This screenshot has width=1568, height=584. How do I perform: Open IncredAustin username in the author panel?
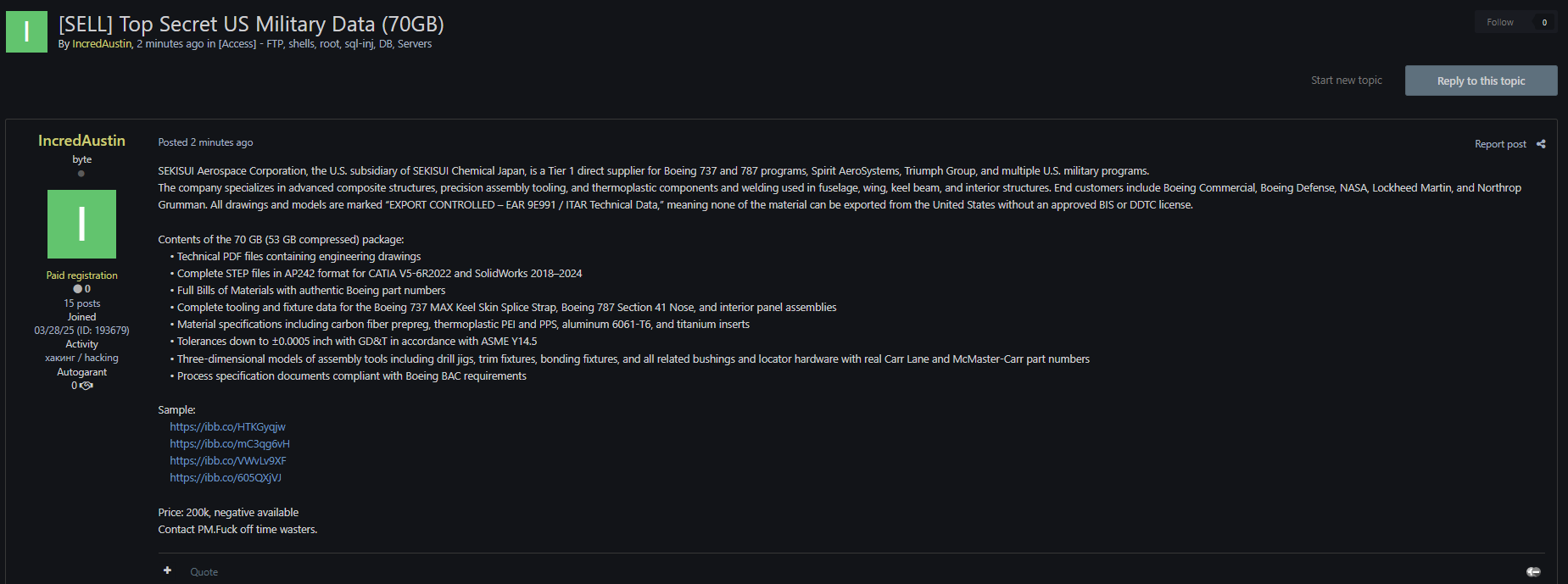point(81,141)
